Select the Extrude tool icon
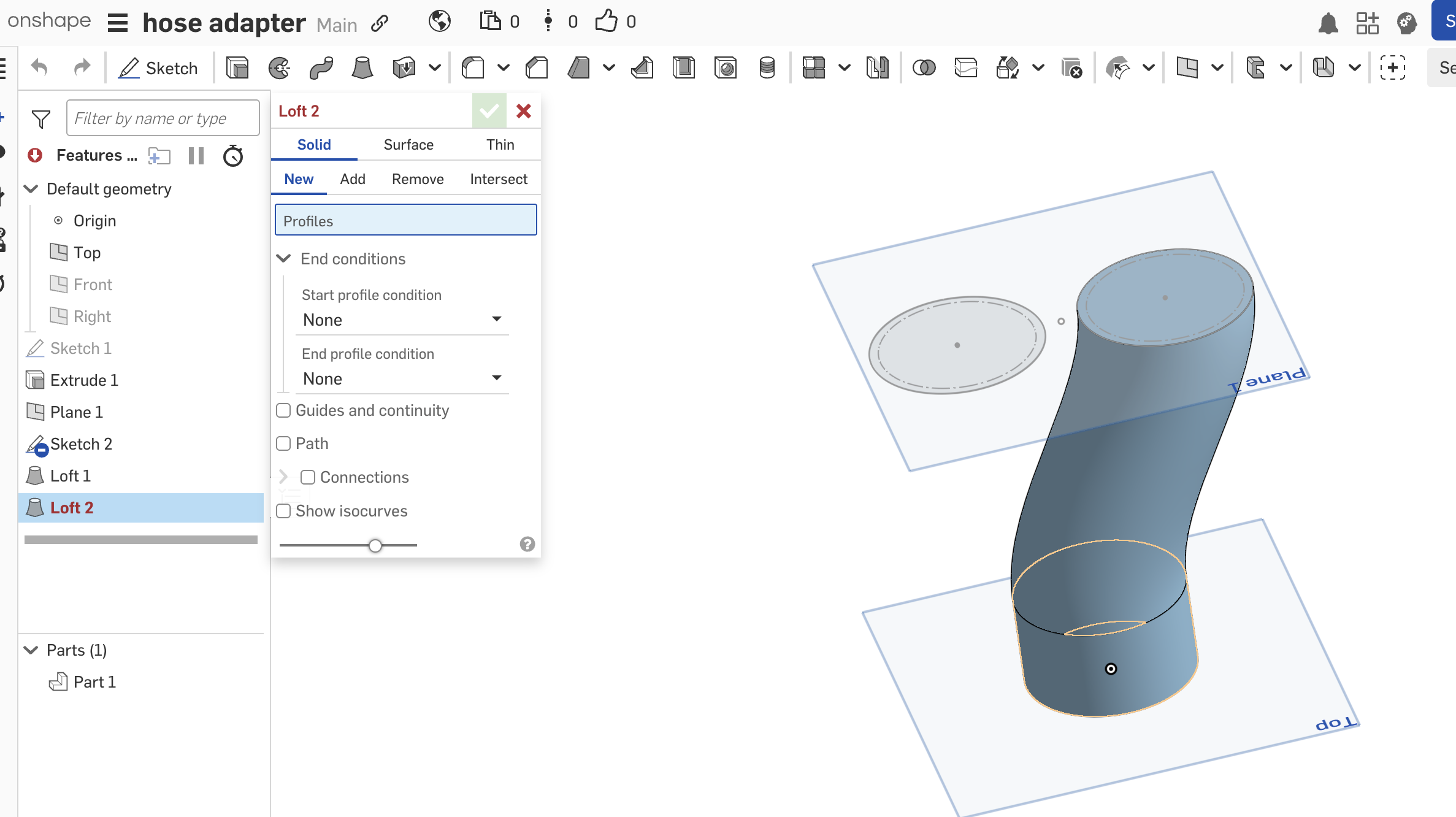This screenshot has width=1456, height=817. pyautogui.click(x=237, y=67)
